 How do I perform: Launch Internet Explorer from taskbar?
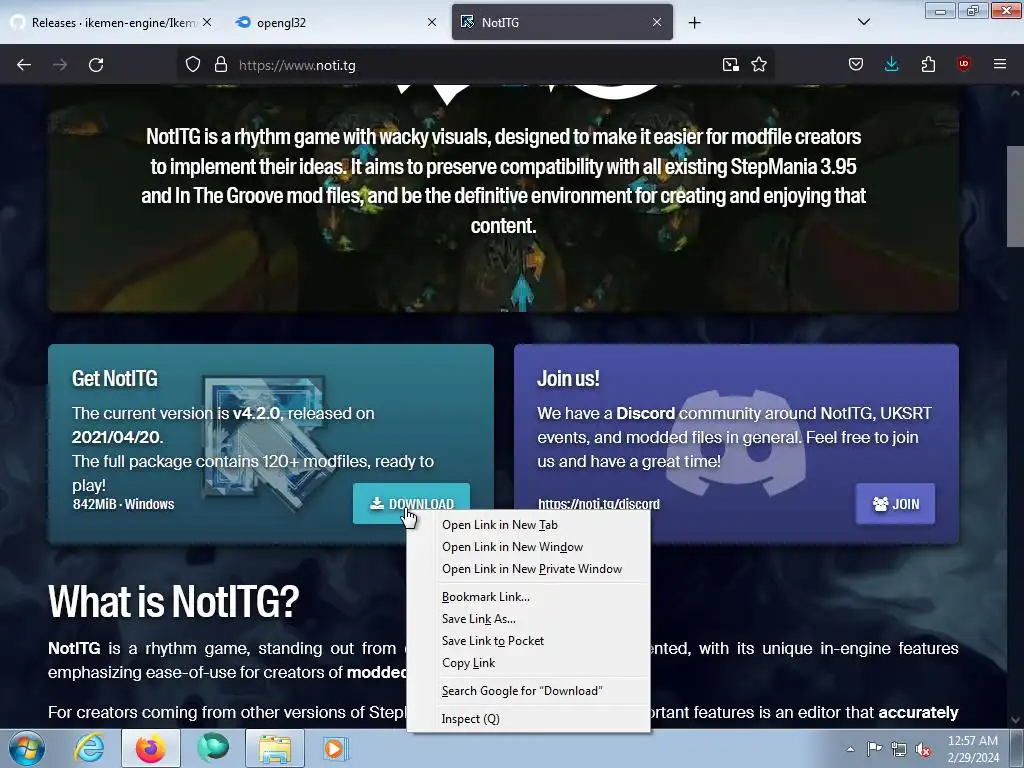(x=89, y=748)
